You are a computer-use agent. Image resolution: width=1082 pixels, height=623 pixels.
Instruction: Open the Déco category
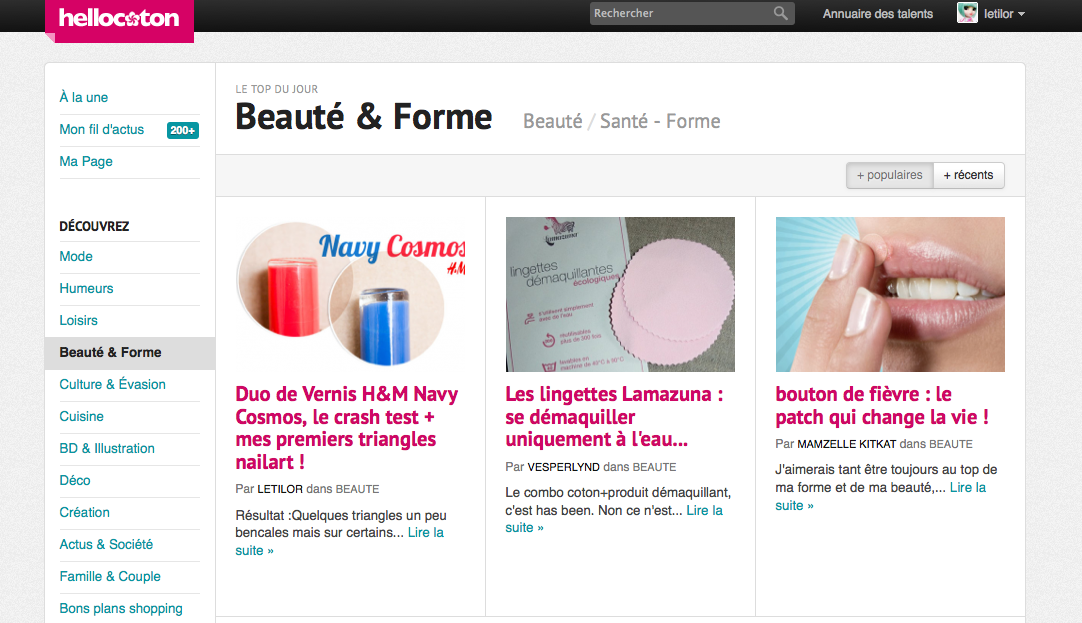(x=75, y=480)
